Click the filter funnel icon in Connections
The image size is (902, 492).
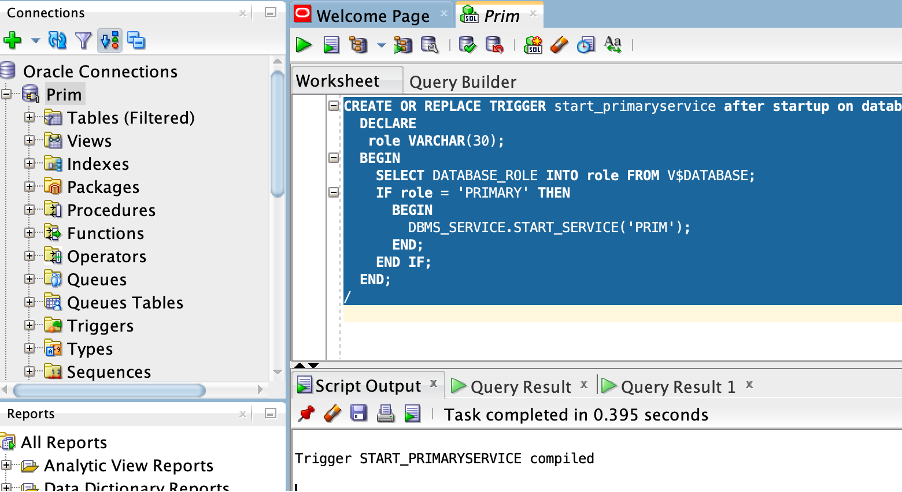click(x=84, y=41)
